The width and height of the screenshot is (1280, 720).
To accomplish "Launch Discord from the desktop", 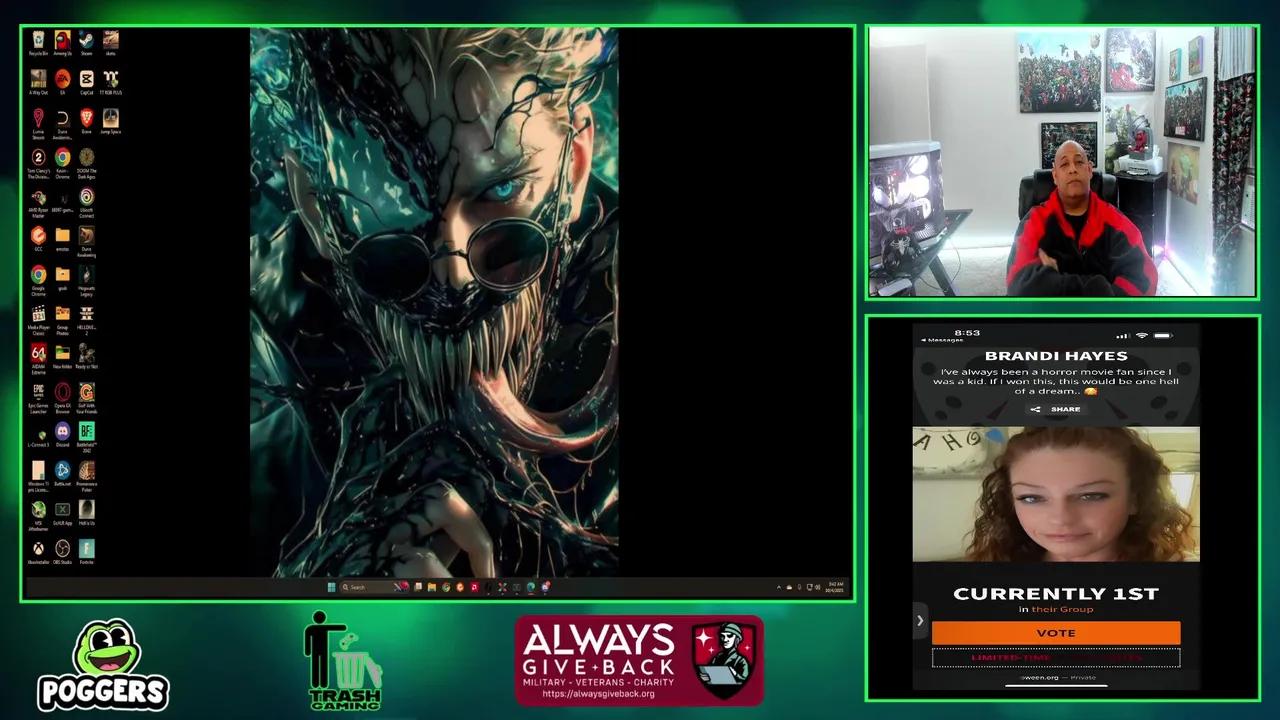I will point(62,435).
